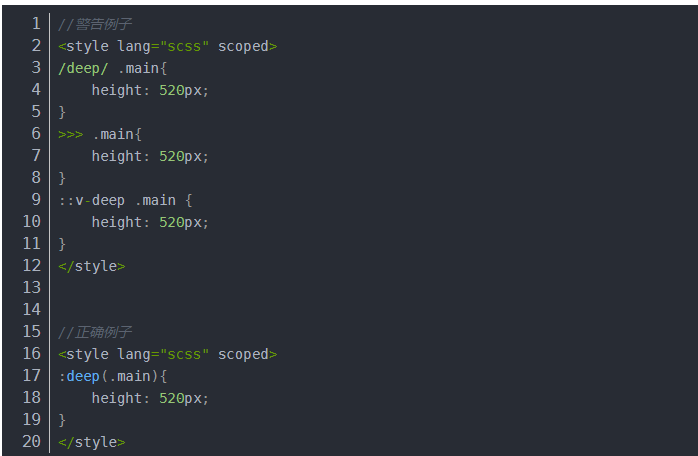
Task: Click the >>> combinator on line 6
Action: coord(71,134)
